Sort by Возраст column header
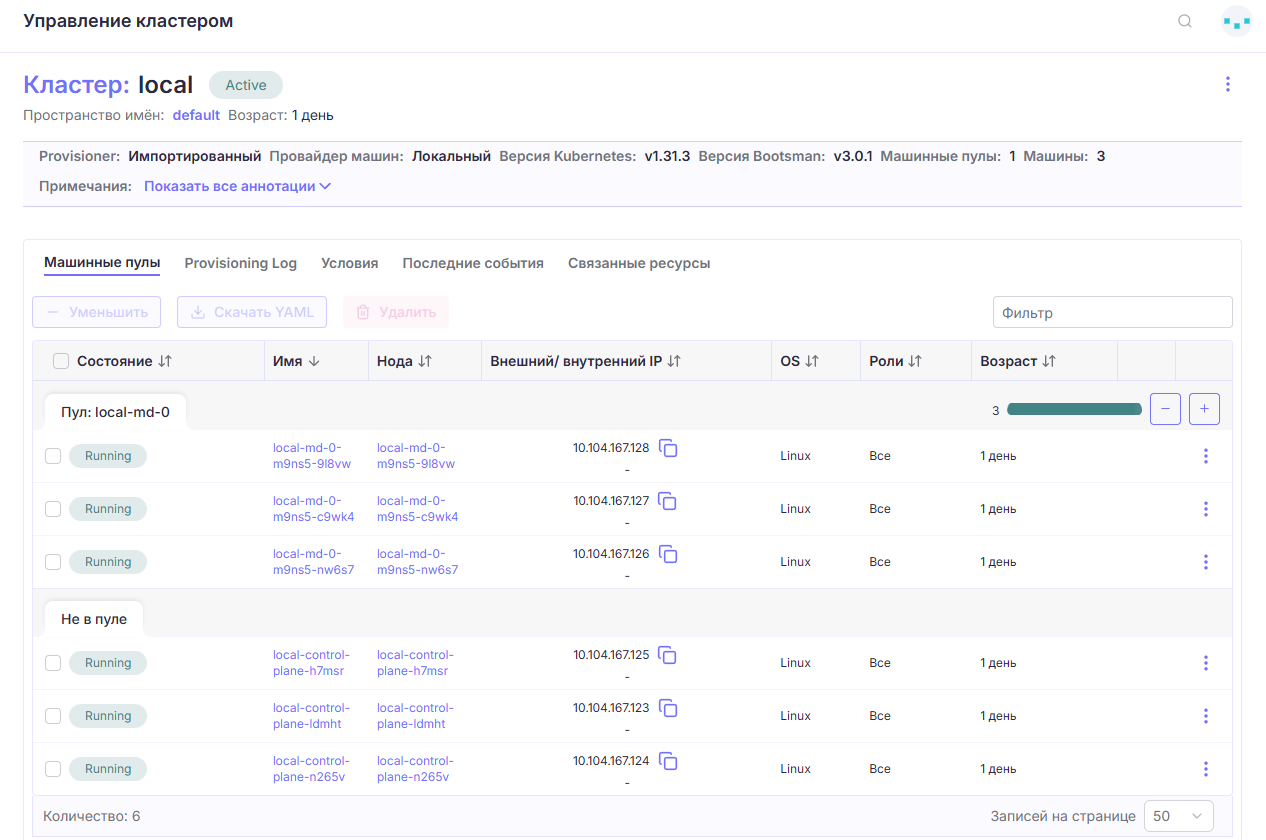 [1018, 361]
